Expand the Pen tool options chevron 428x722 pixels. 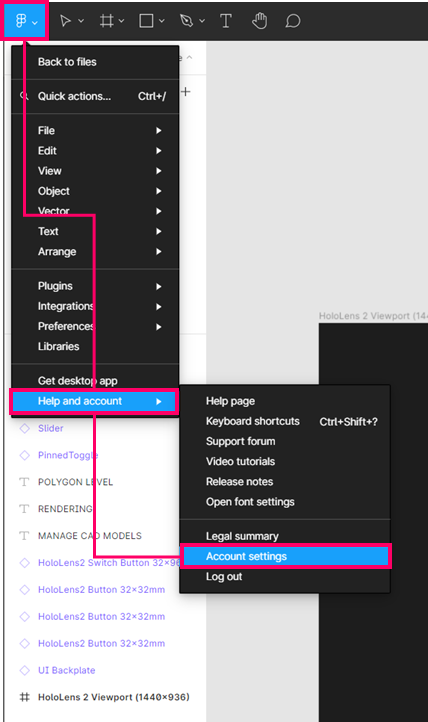tap(202, 21)
